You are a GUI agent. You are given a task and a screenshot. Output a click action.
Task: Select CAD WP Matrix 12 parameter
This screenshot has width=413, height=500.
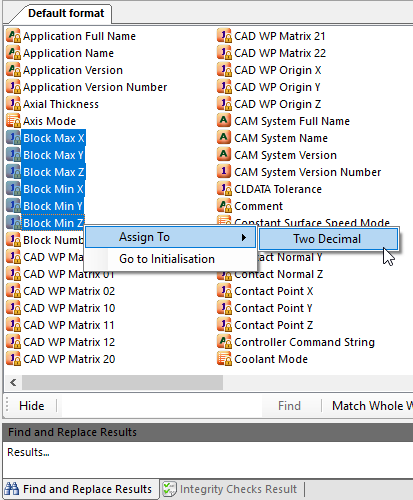click(69, 342)
